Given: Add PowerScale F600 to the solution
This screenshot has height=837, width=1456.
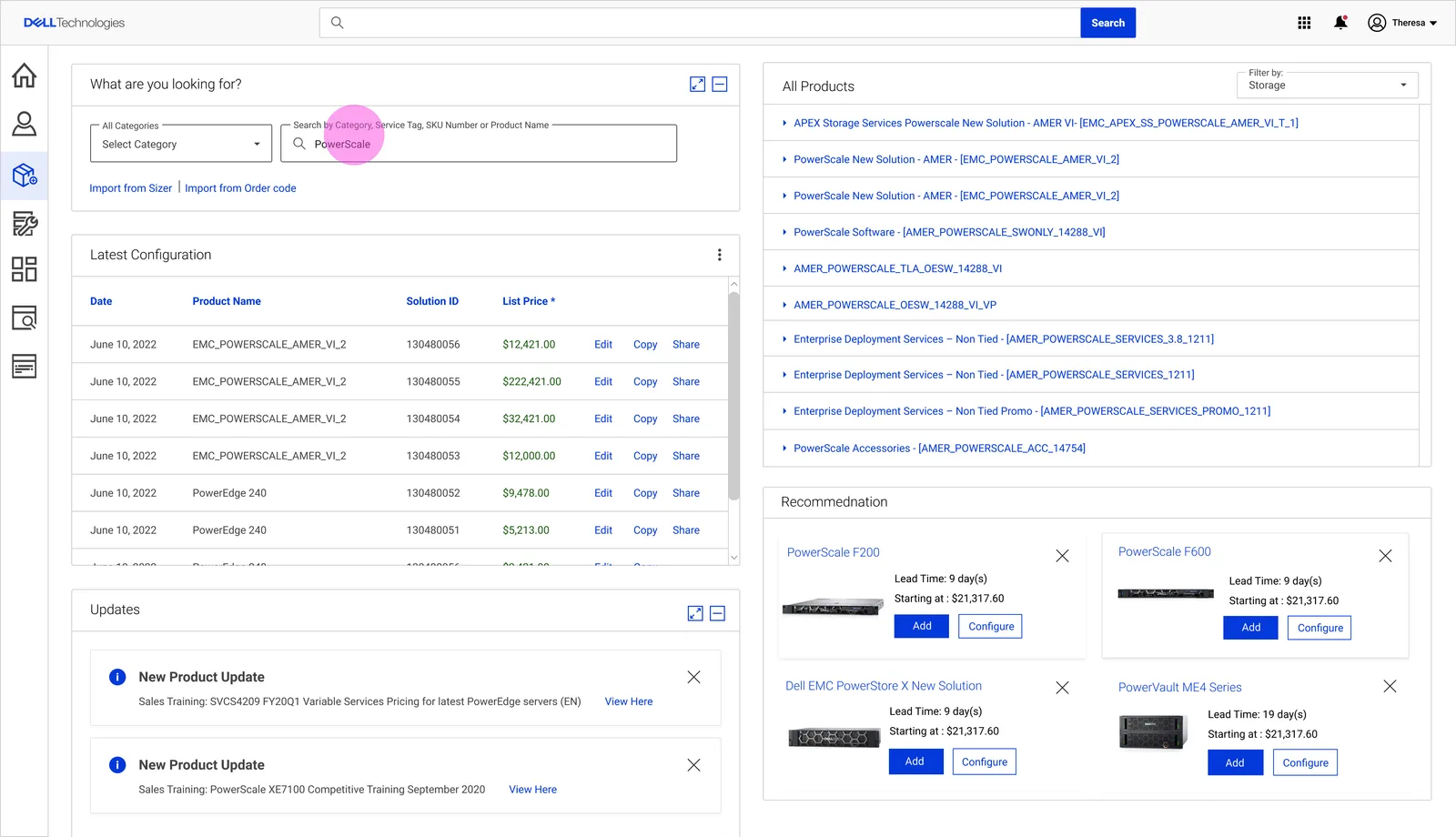Looking at the screenshot, I should pos(1251,628).
